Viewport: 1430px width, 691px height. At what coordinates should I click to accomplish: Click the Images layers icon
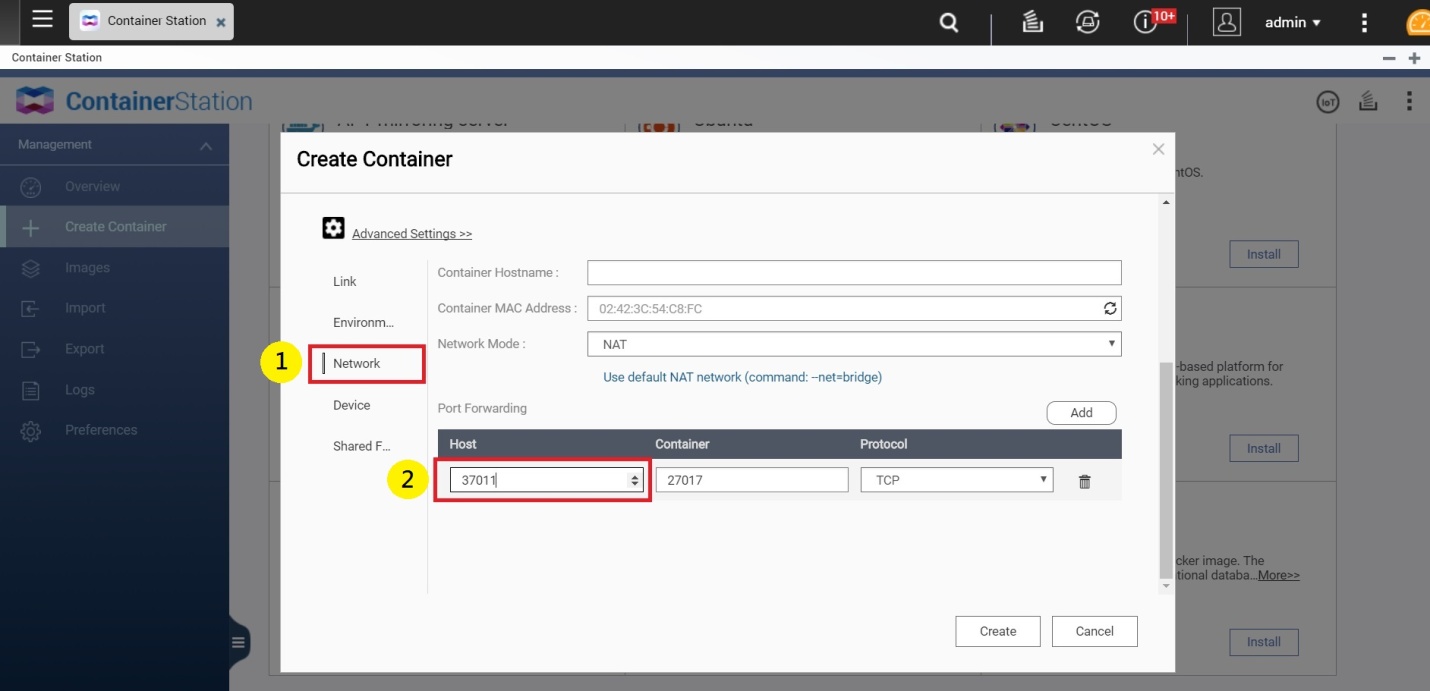point(31,268)
